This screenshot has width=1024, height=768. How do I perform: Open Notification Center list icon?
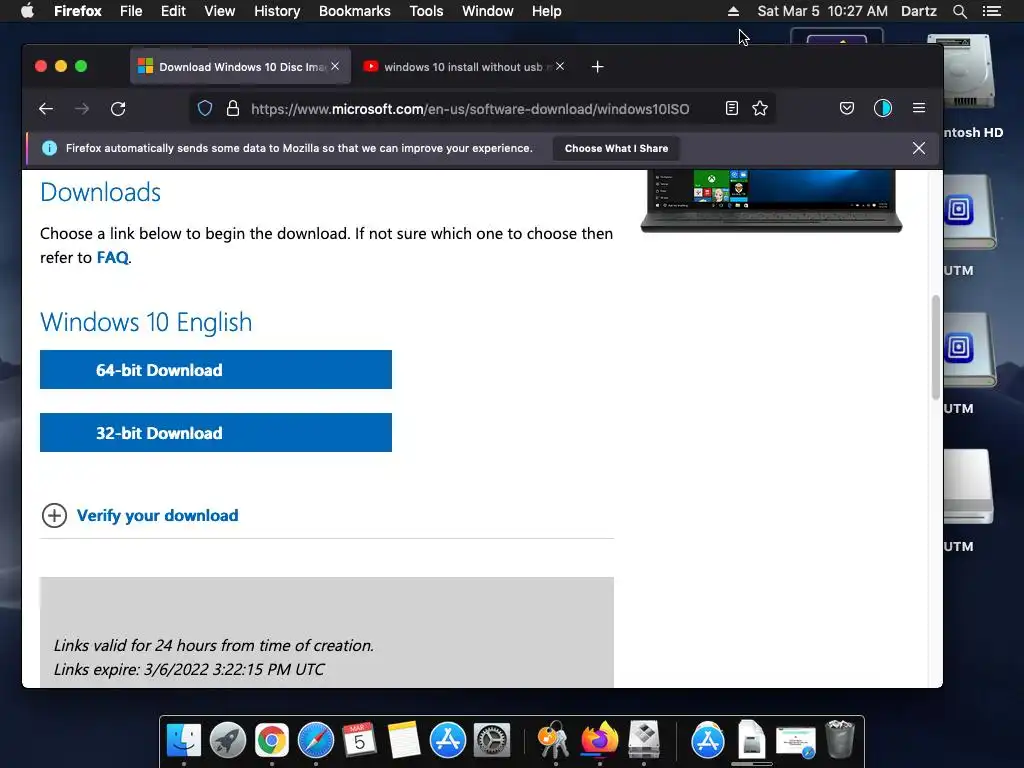tap(991, 11)
